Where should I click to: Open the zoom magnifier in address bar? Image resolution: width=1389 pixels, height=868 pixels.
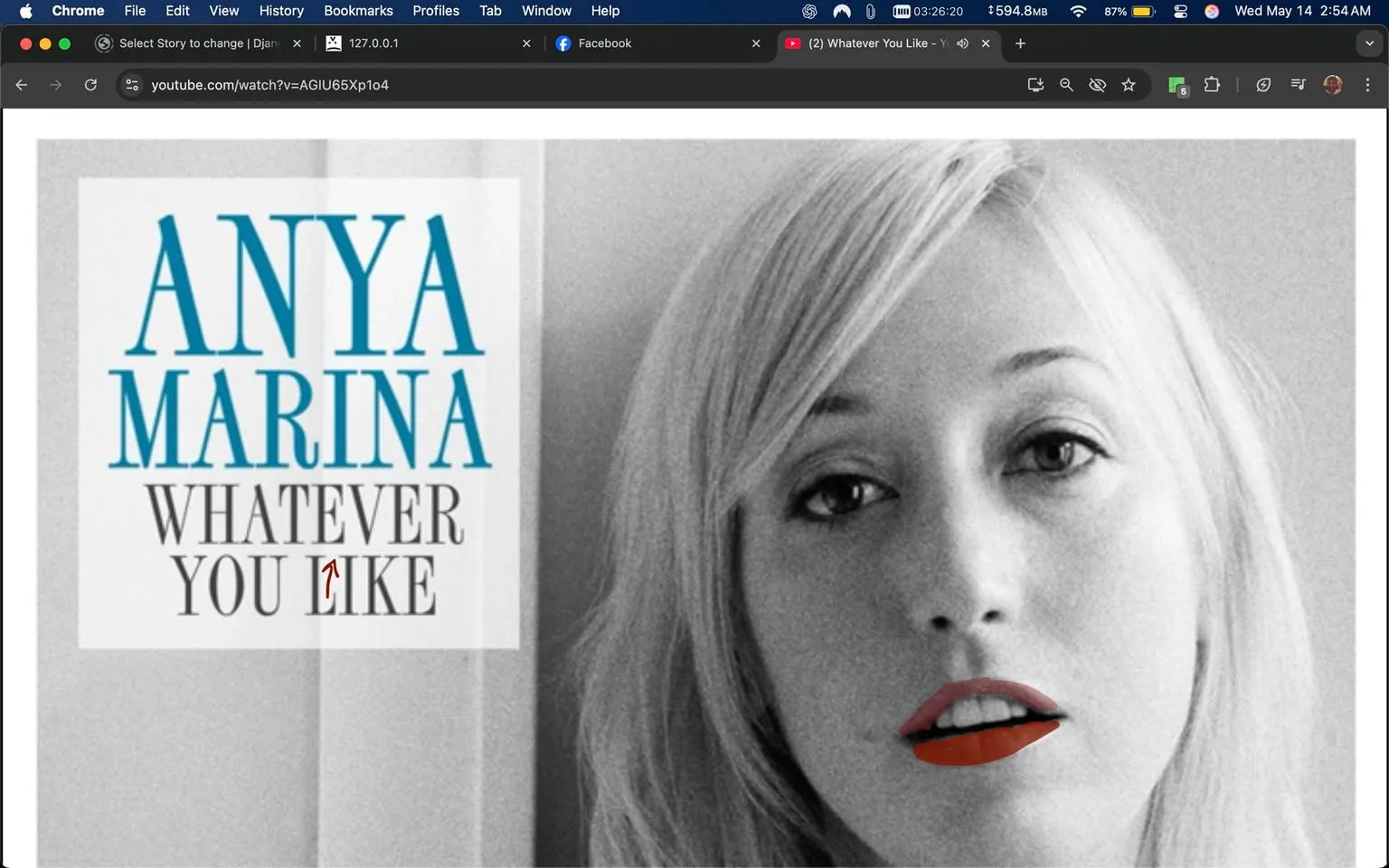[x=1066, y=85]
